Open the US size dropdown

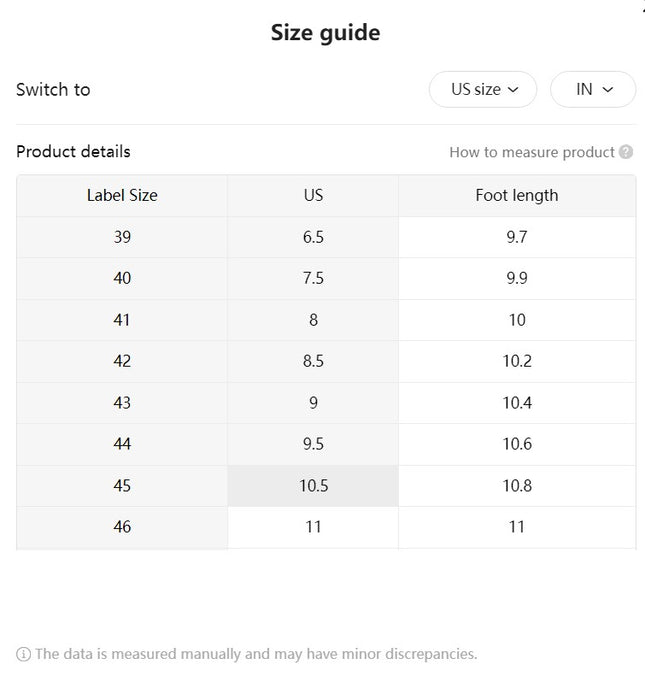(483, 90)
